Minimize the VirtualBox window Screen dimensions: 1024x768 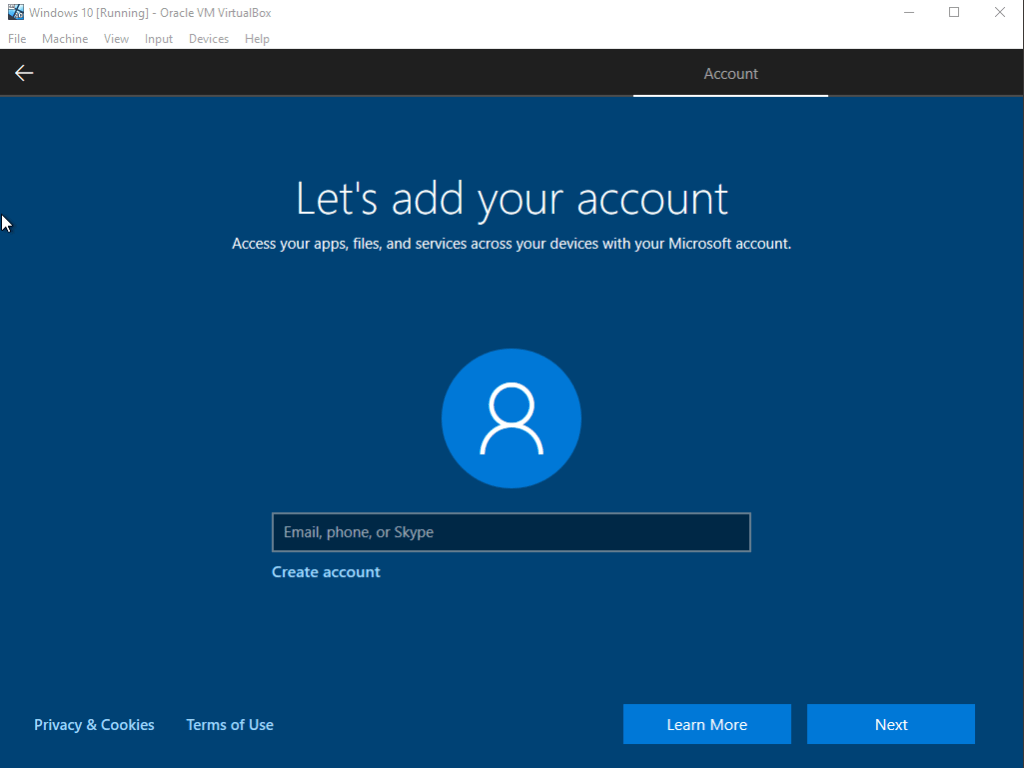(x=908, y=13)
